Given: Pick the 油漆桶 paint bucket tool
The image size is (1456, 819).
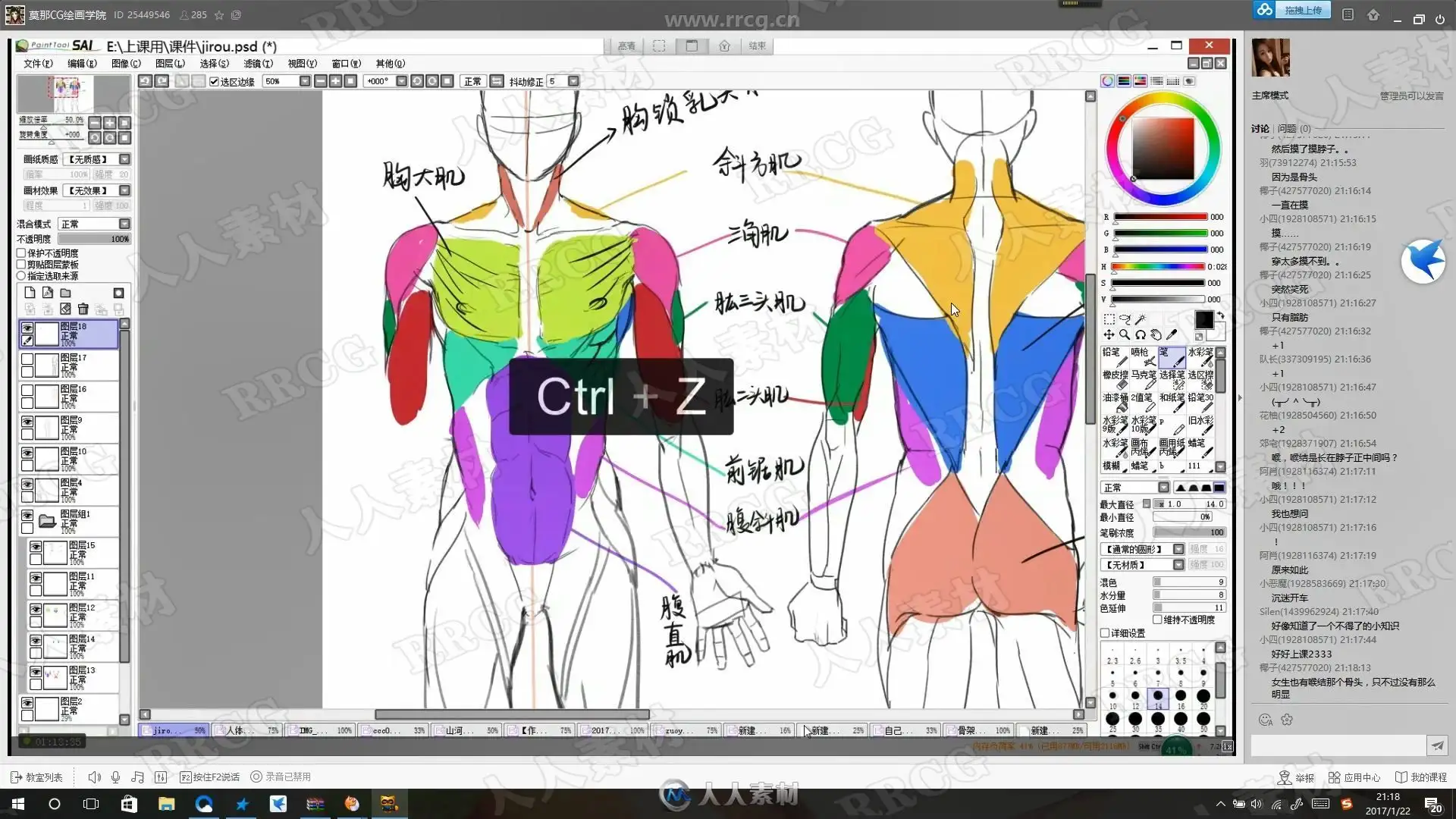Looking at the screenshot, I should (x=1114, y=402).
